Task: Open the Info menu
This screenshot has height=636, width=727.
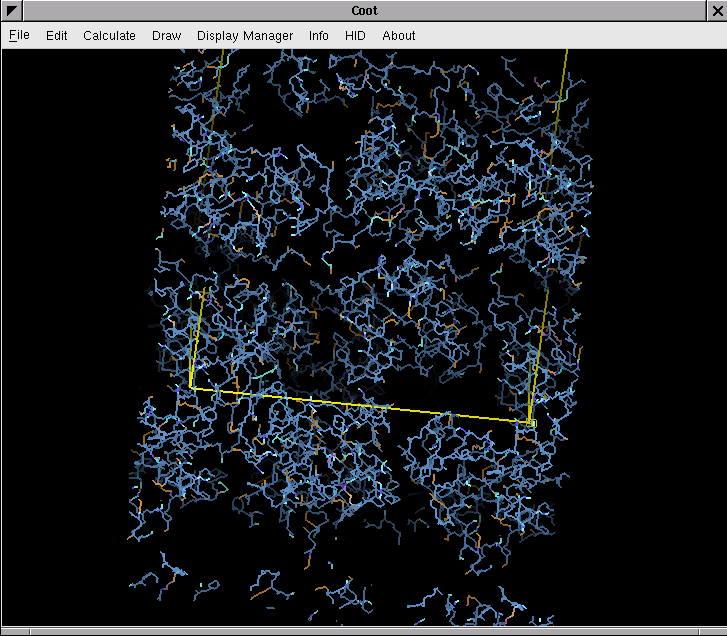Action: point(318,35)
